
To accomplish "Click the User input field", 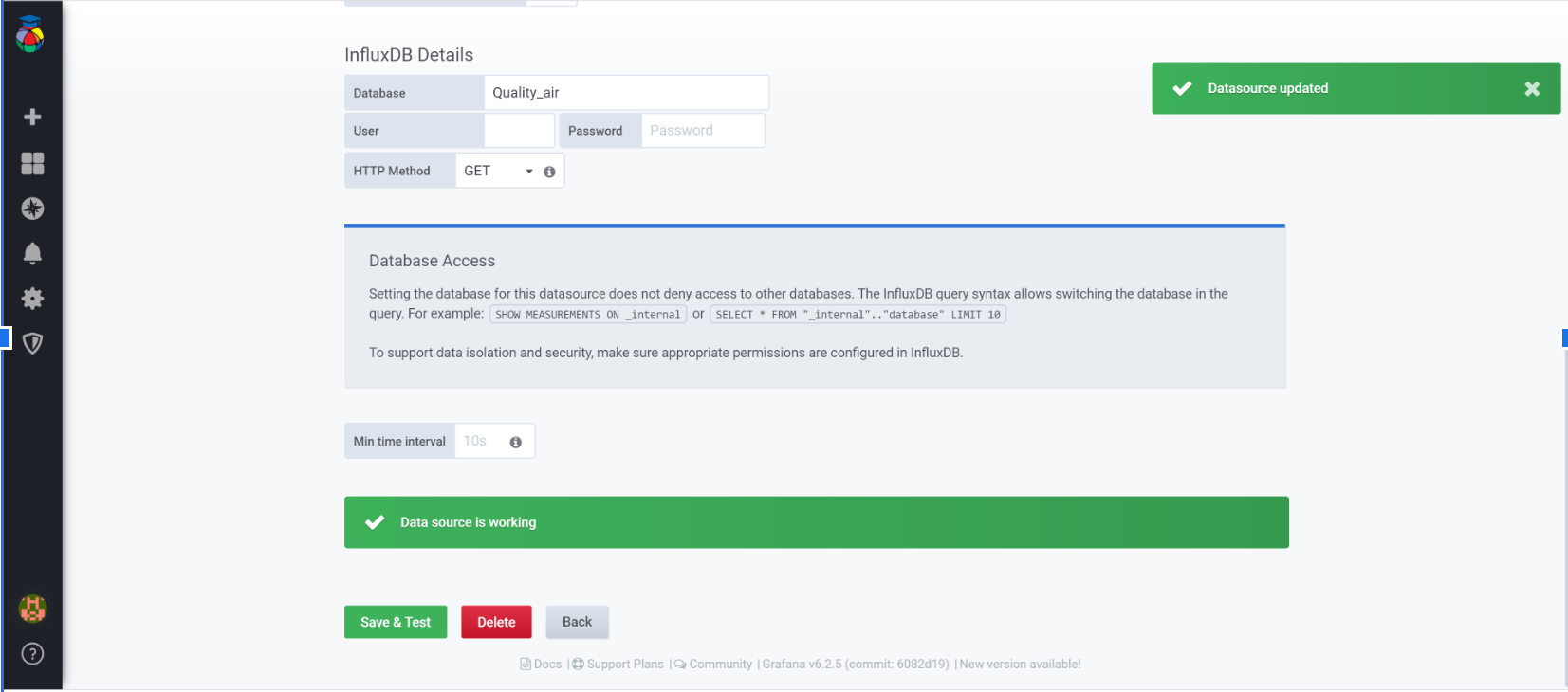I will (519, 131).
